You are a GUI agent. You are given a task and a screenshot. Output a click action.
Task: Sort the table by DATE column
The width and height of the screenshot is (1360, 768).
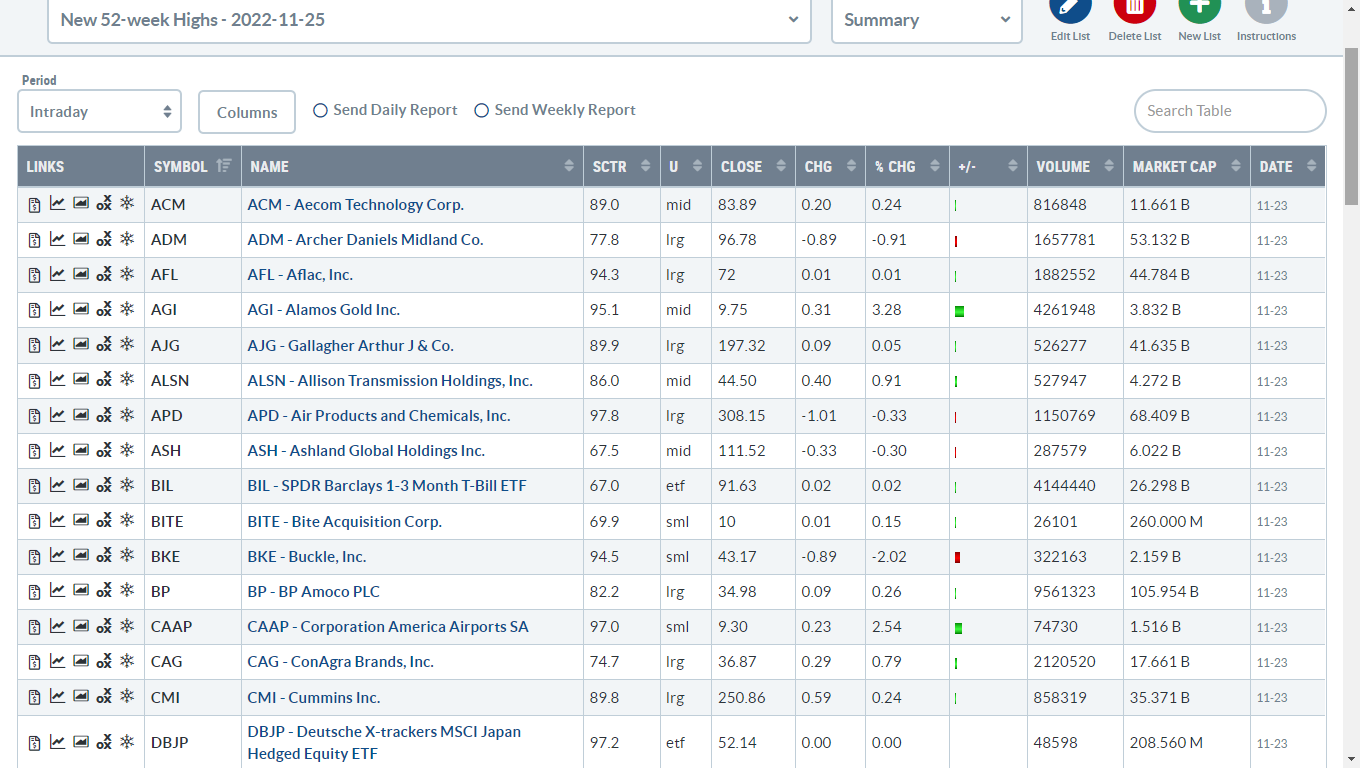pos(1288,167)
